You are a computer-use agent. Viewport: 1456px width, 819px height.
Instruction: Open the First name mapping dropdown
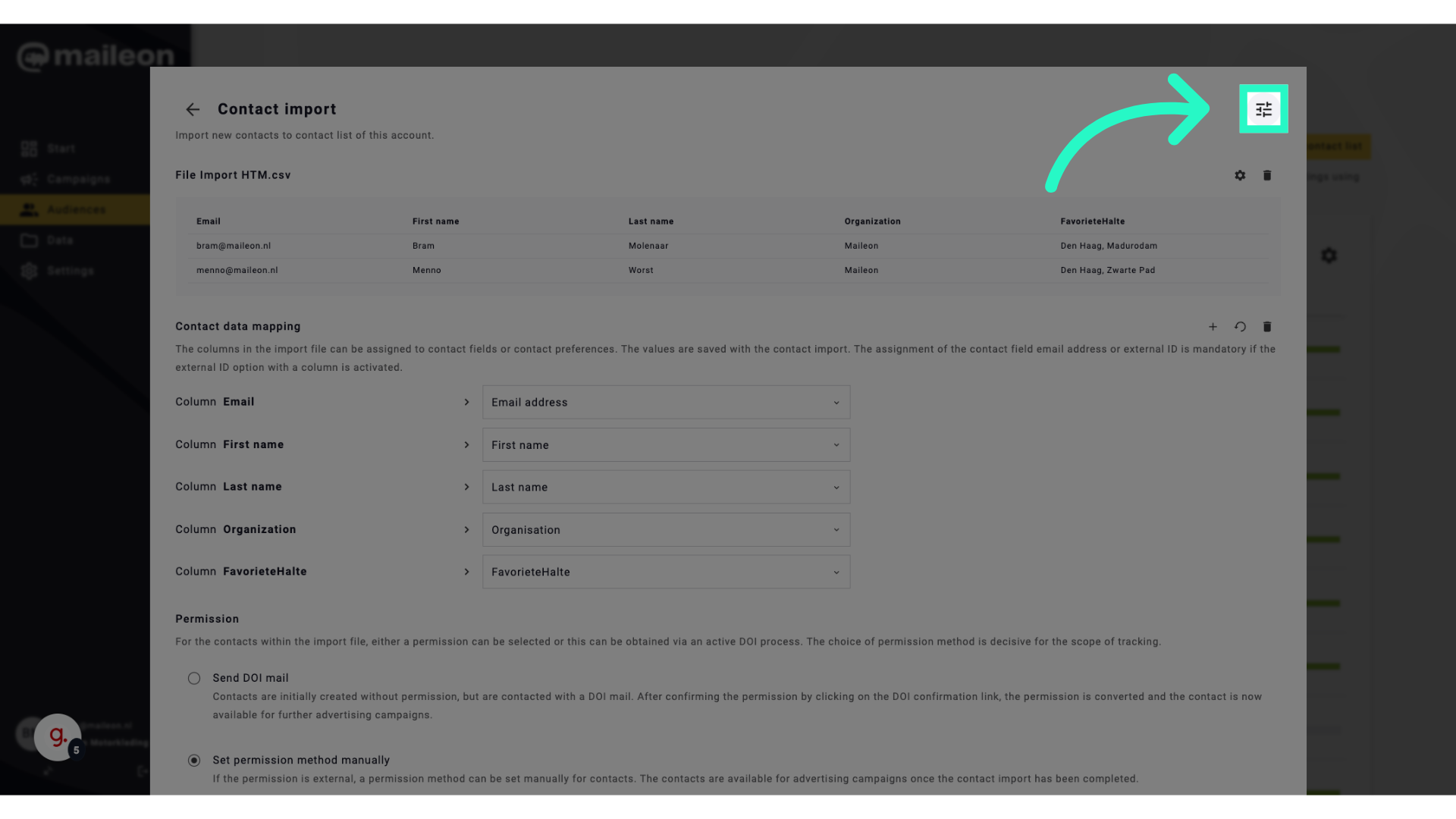pos(666,444)
